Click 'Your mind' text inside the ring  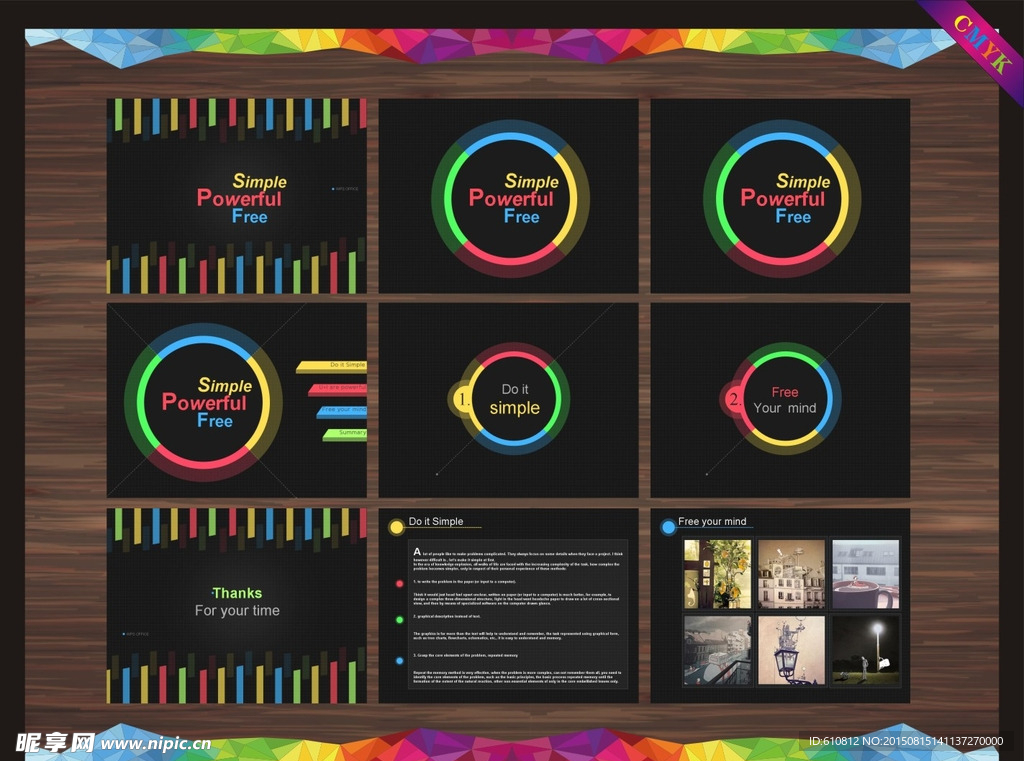tap(784, 408)
